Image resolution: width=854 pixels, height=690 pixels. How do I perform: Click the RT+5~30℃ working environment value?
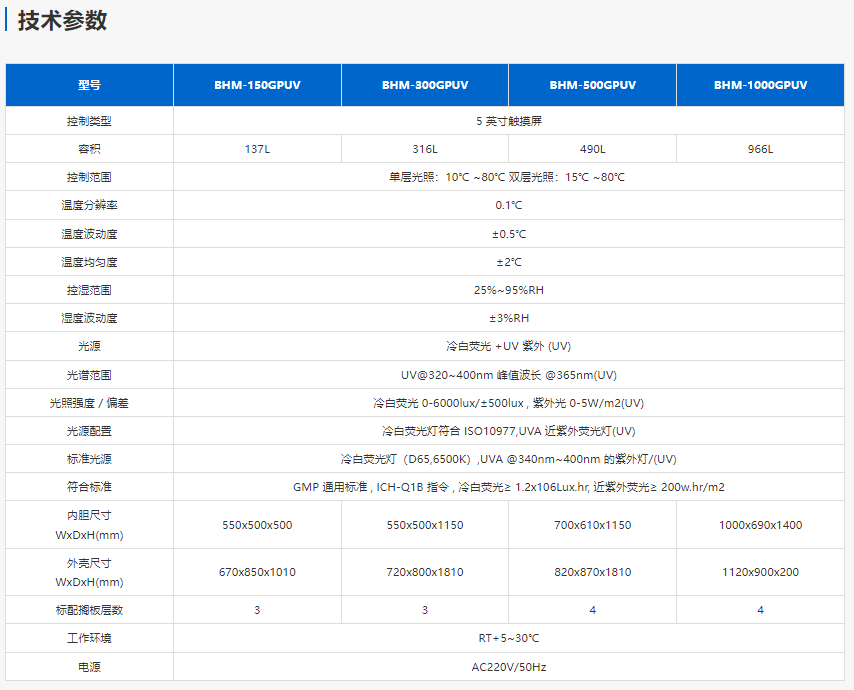pos(509,638)
